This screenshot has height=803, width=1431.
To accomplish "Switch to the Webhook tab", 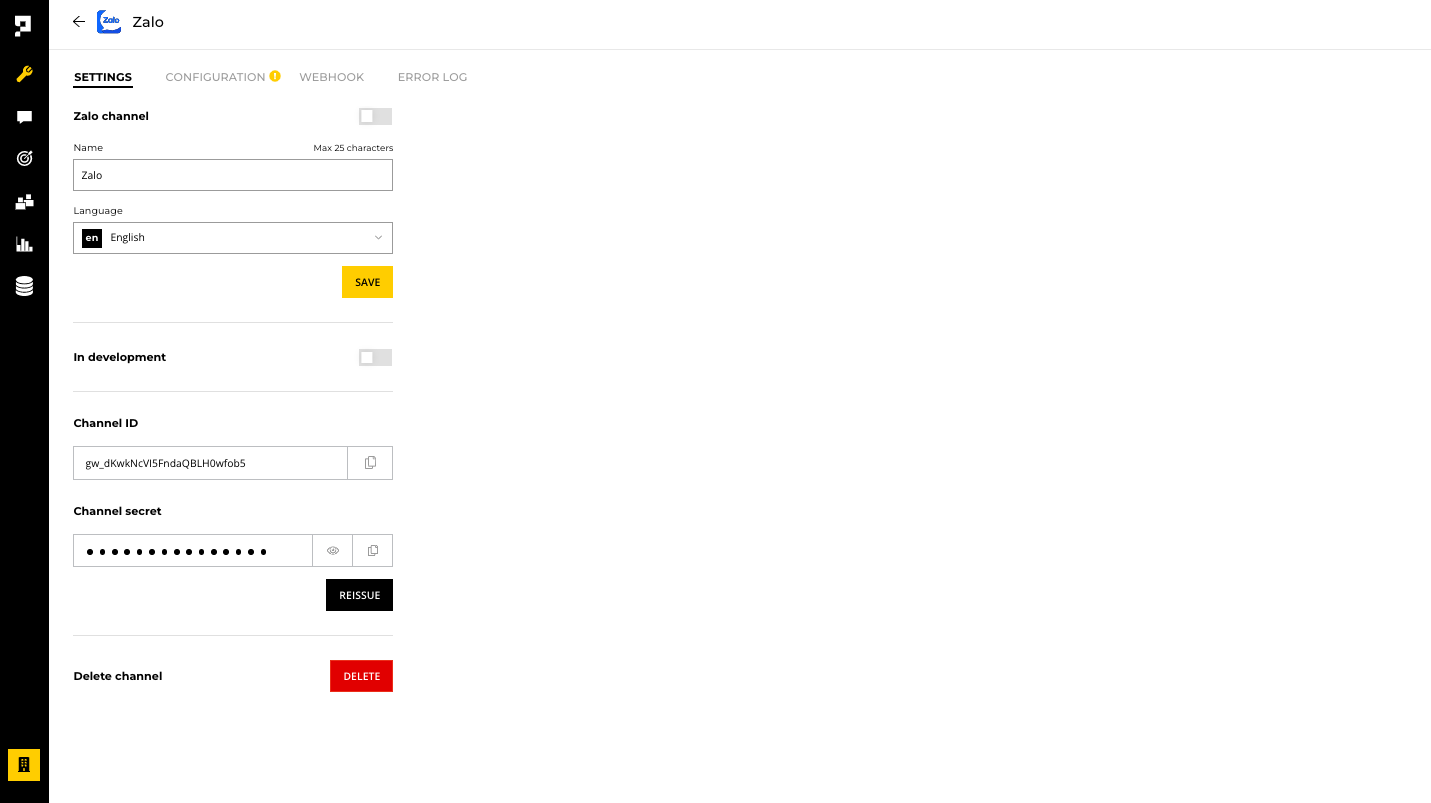I will pyautogui.click(x=331, y=77).
